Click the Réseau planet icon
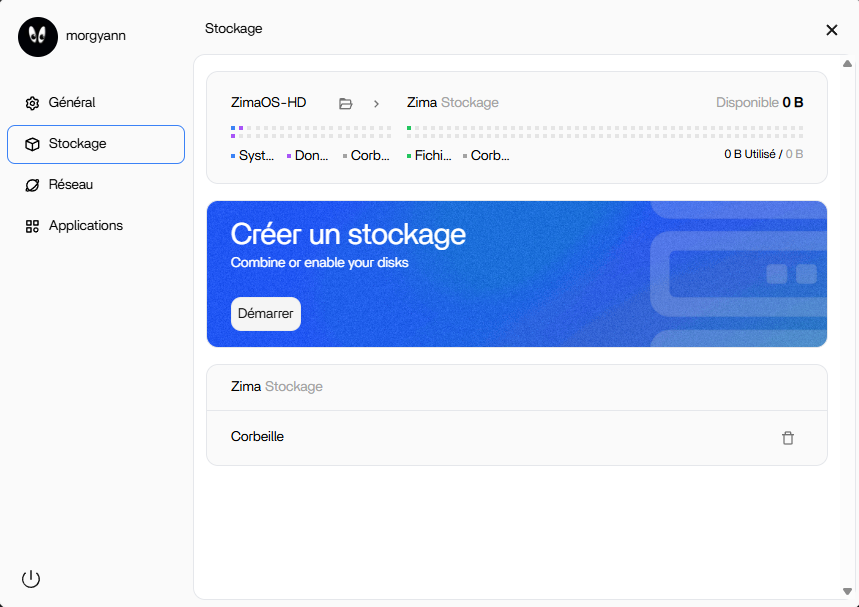This screenshot has height=607, width=859. [32, 185]
